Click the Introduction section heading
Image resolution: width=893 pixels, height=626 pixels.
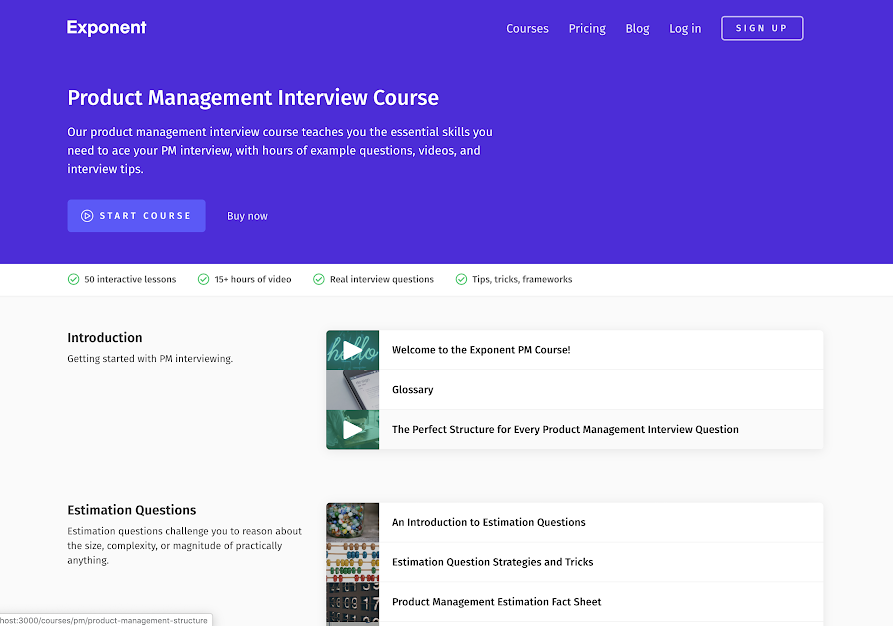[105, 338]
